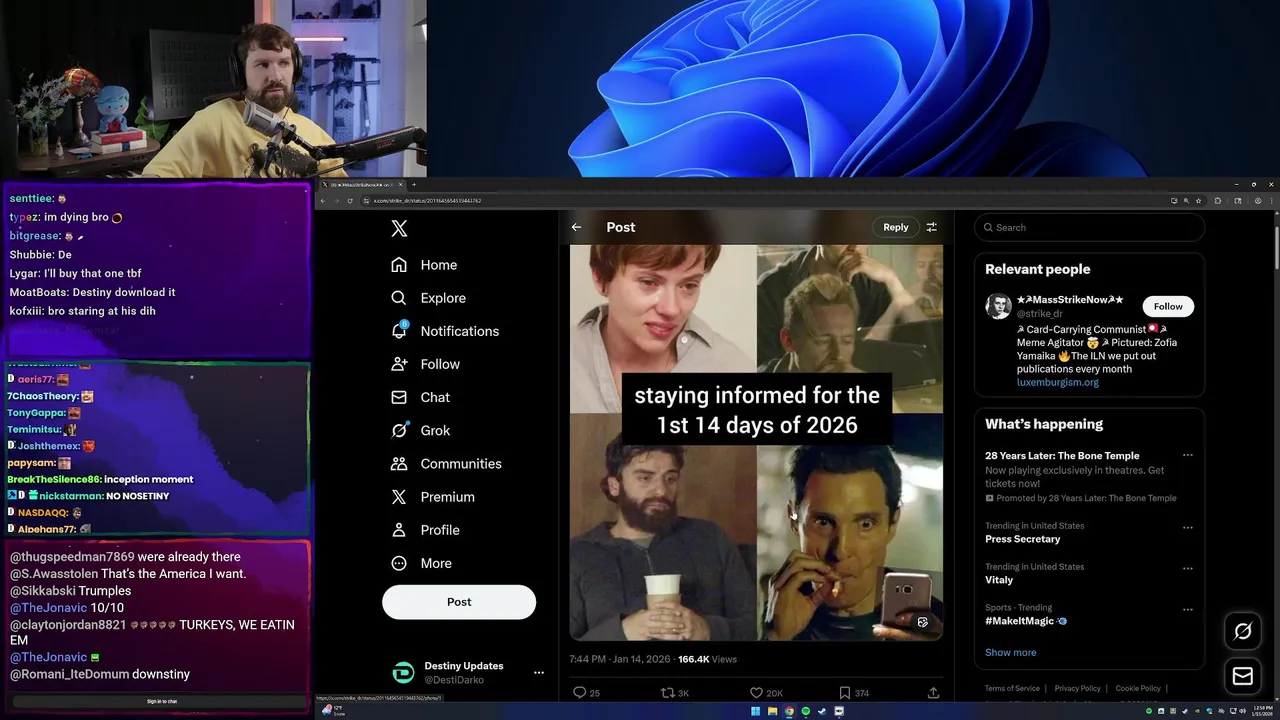Click the 166.4K Views count
Viewport: 1280px width, 720px height.
[x=707, y=659]
